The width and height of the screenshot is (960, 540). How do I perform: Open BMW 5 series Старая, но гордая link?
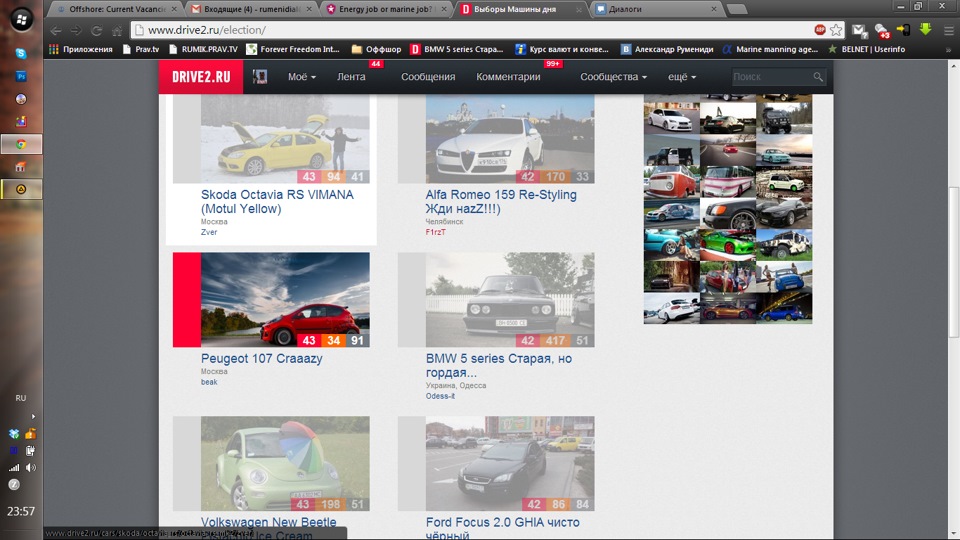pyautogui.click(x=498, y=366)
